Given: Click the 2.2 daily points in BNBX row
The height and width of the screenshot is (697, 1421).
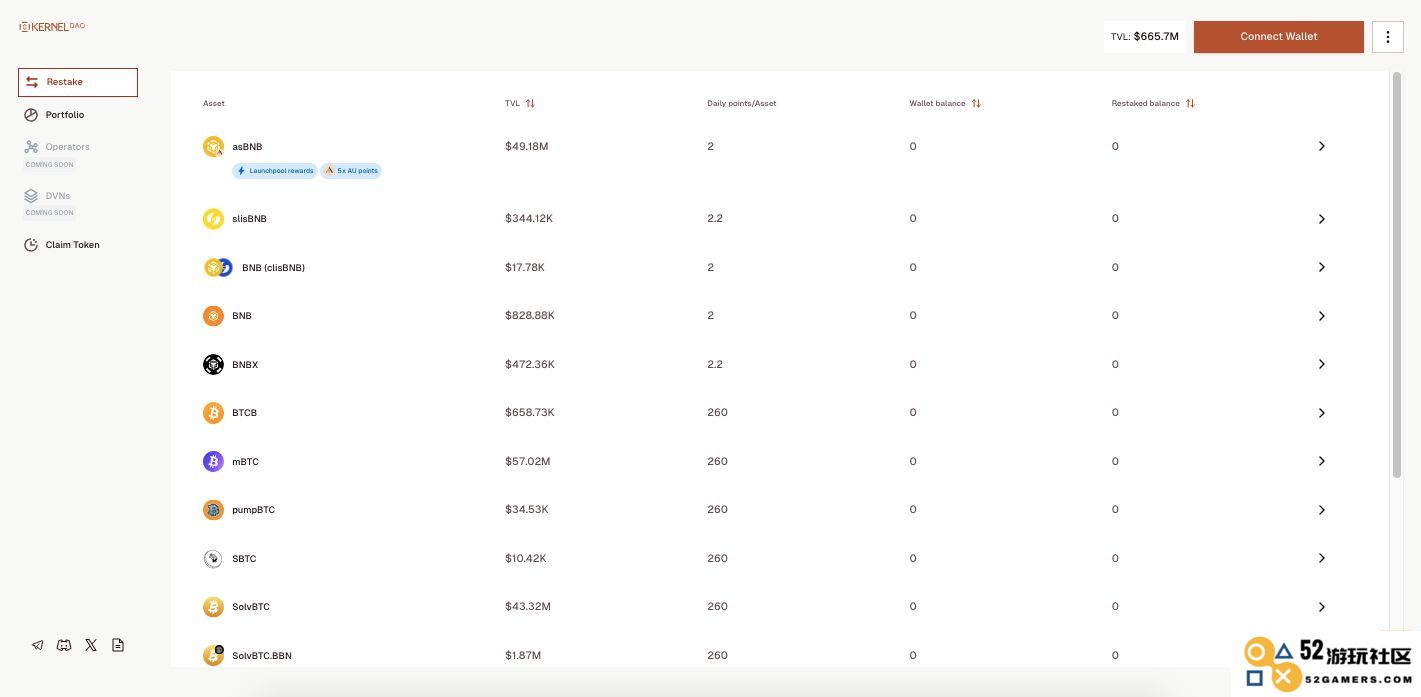Looking at the screenshot, I should pos(715,364).
